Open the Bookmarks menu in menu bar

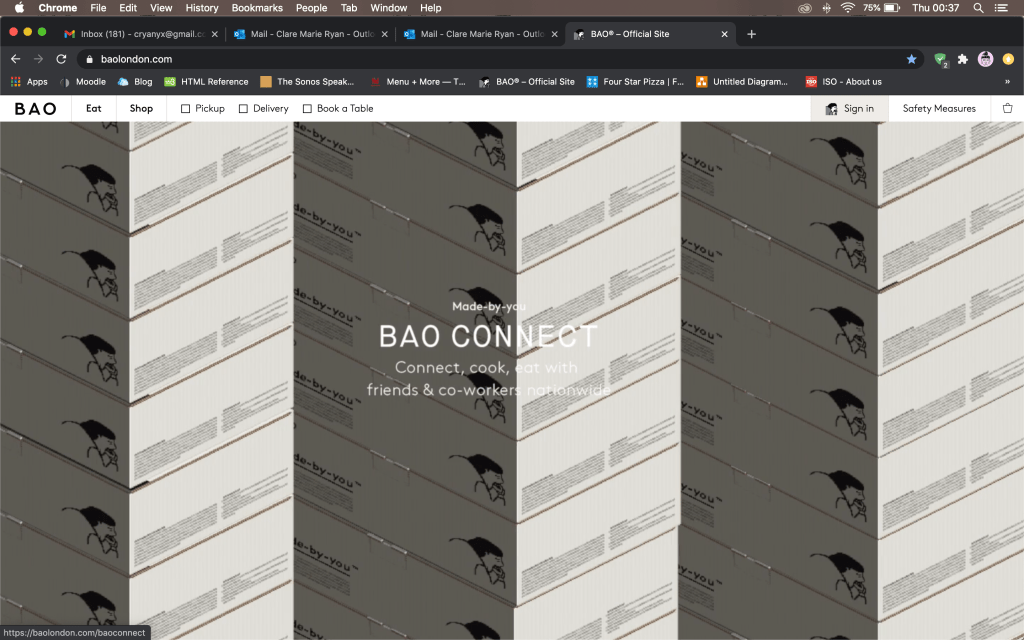[257, 8]
